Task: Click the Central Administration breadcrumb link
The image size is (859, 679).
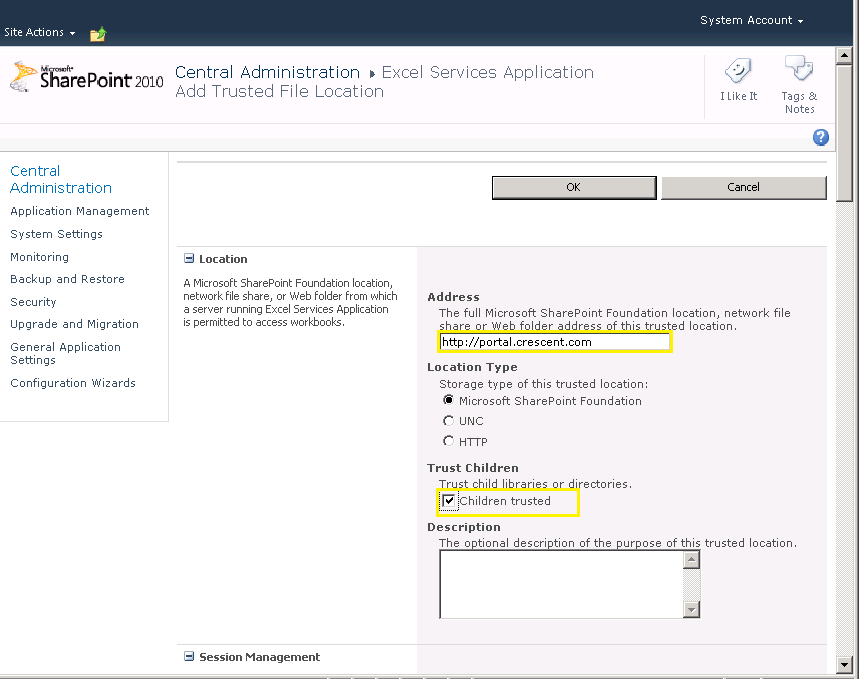Action: pyautogui.click(x=267, y=72)
